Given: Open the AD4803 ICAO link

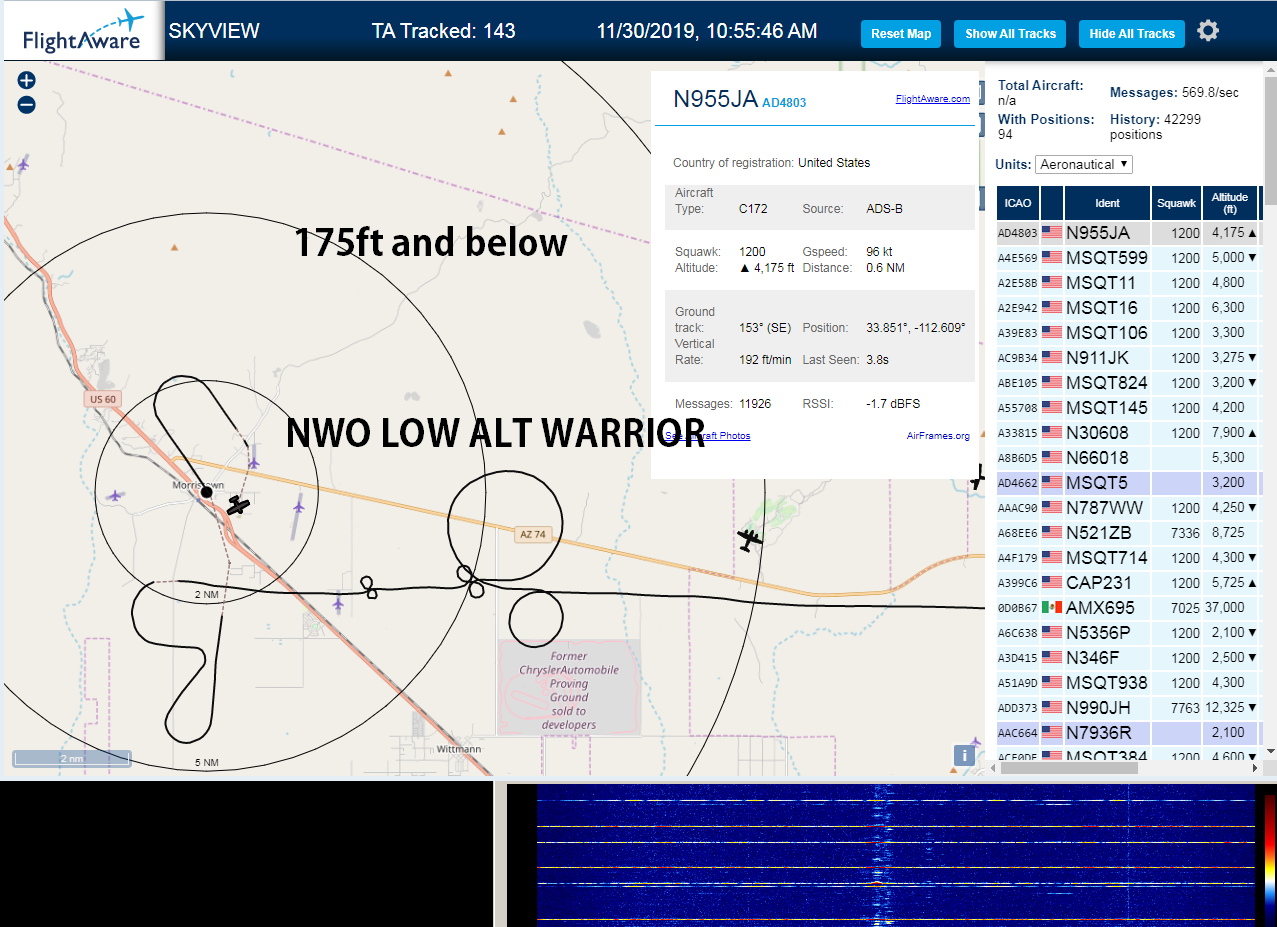Looking at the screenshot, I should coord(784,103).
